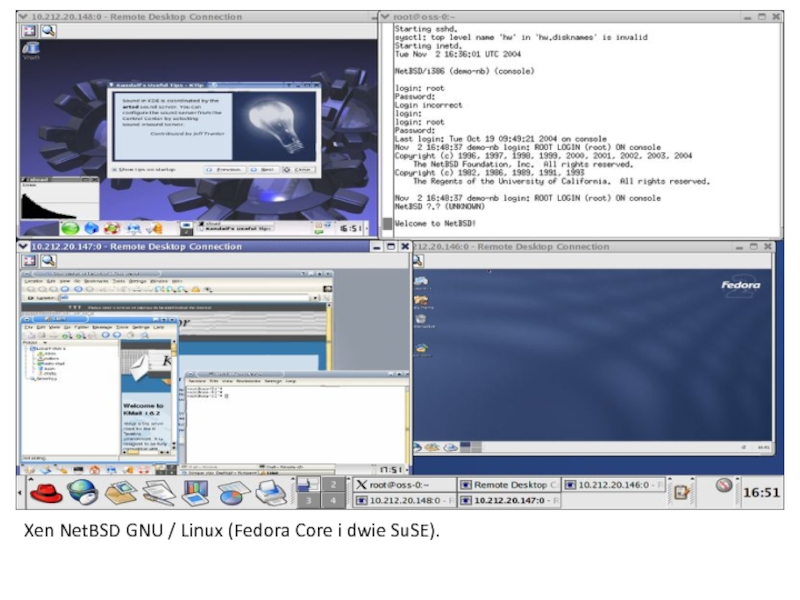Viewport: 800px width, 600px height.
Task: Click vertical scrollbar of KMail welcome pane
Action: point(174,395)
